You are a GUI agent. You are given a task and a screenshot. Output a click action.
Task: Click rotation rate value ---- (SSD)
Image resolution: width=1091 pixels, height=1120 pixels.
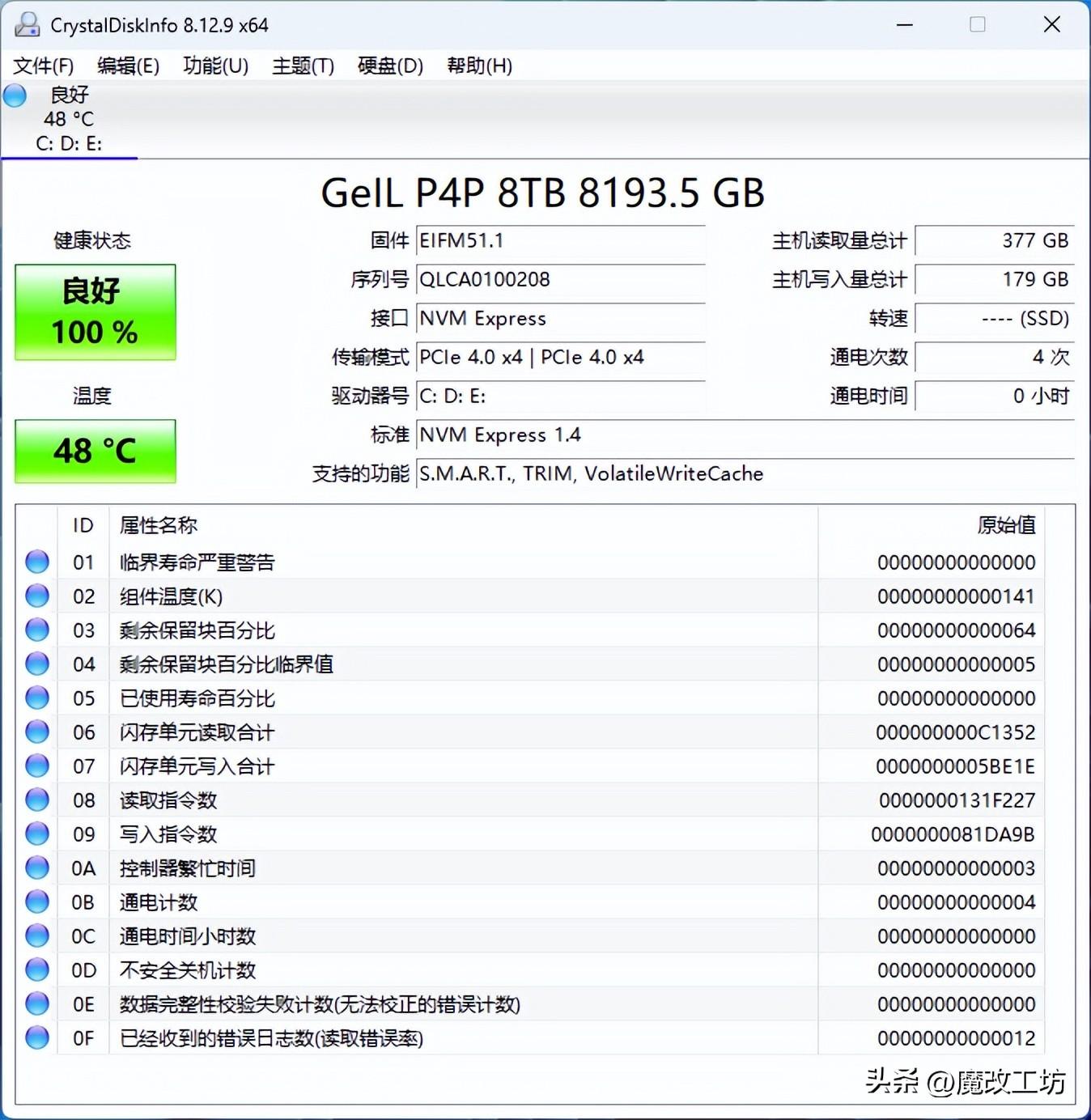click(995, 319)
